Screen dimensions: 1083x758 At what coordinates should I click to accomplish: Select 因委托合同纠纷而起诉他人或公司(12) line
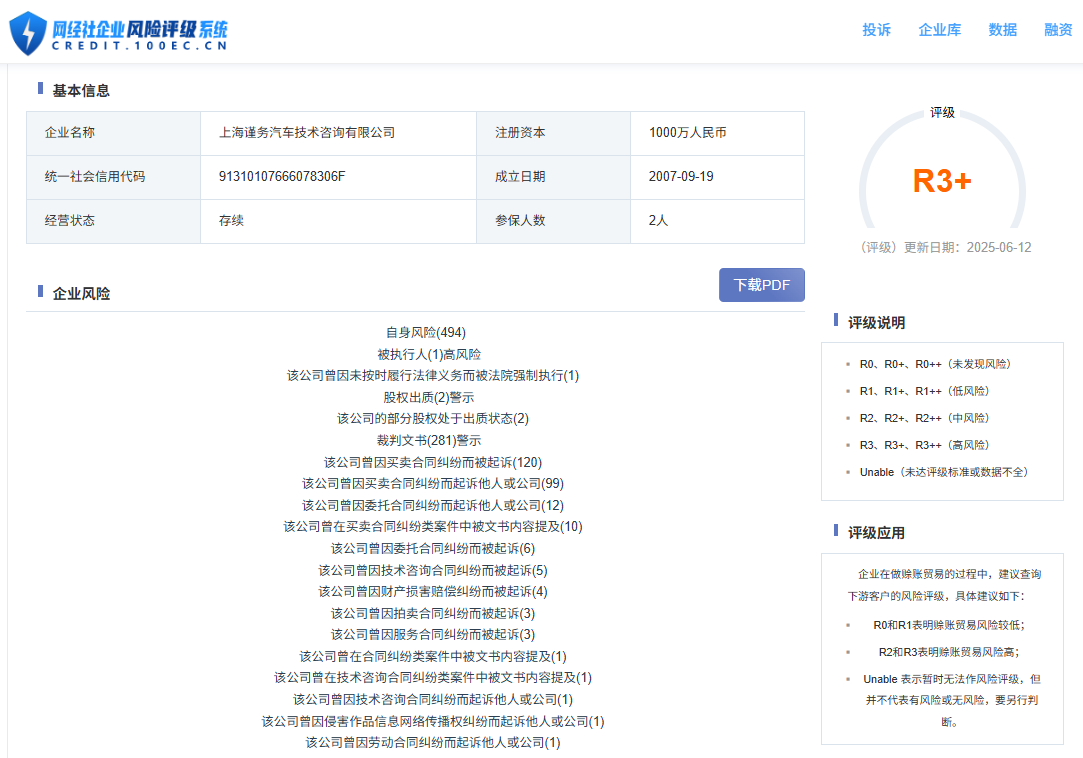click(433, 505)
